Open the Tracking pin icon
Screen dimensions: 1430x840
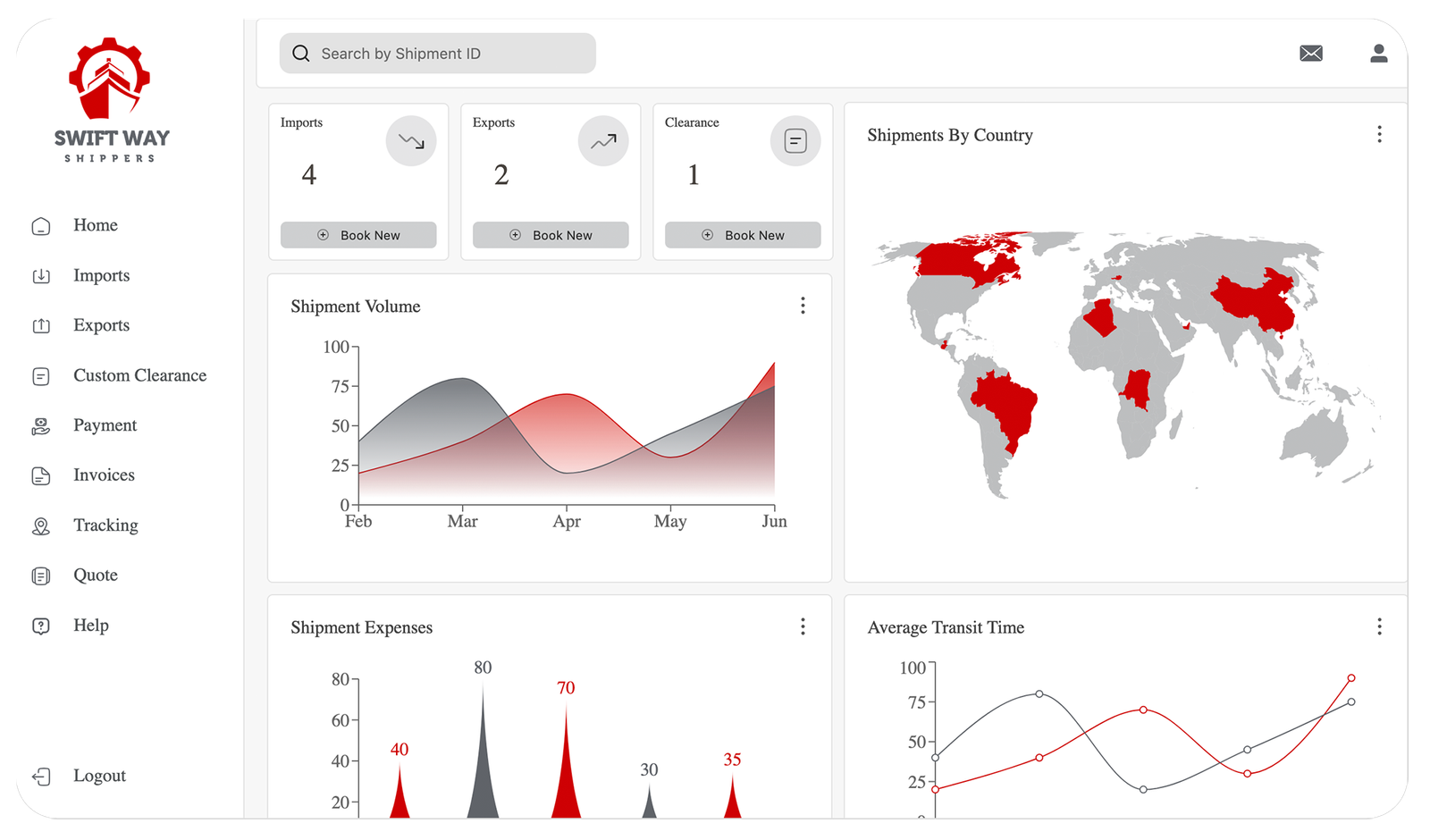[x=41, y=525]
